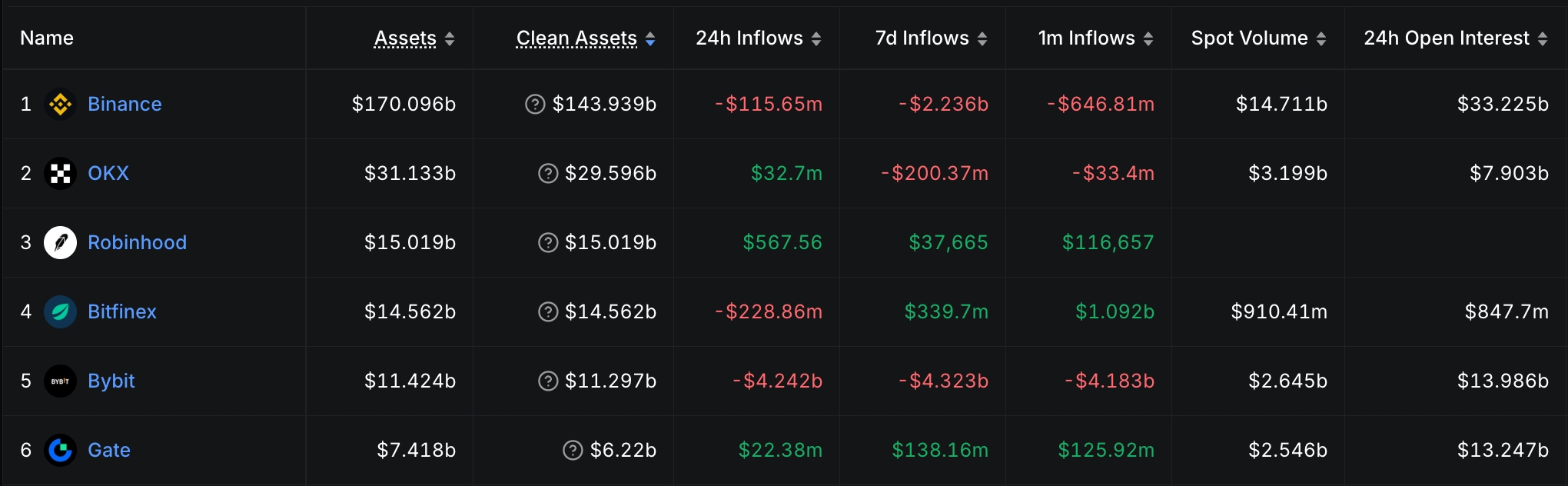The image size is (1568, 486).
Task: Open Clean Assets help icon for Robinhood
Action: coord(548,242)
